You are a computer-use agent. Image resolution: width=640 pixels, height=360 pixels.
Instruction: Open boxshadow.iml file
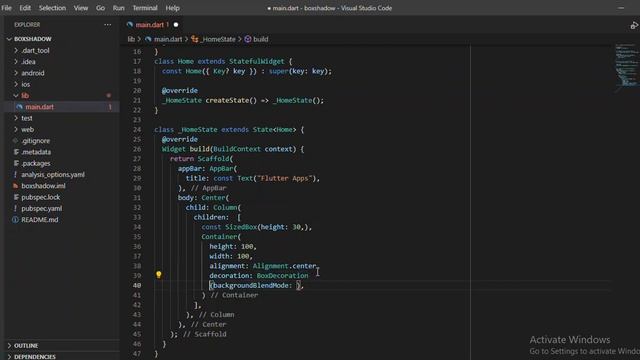43,186
